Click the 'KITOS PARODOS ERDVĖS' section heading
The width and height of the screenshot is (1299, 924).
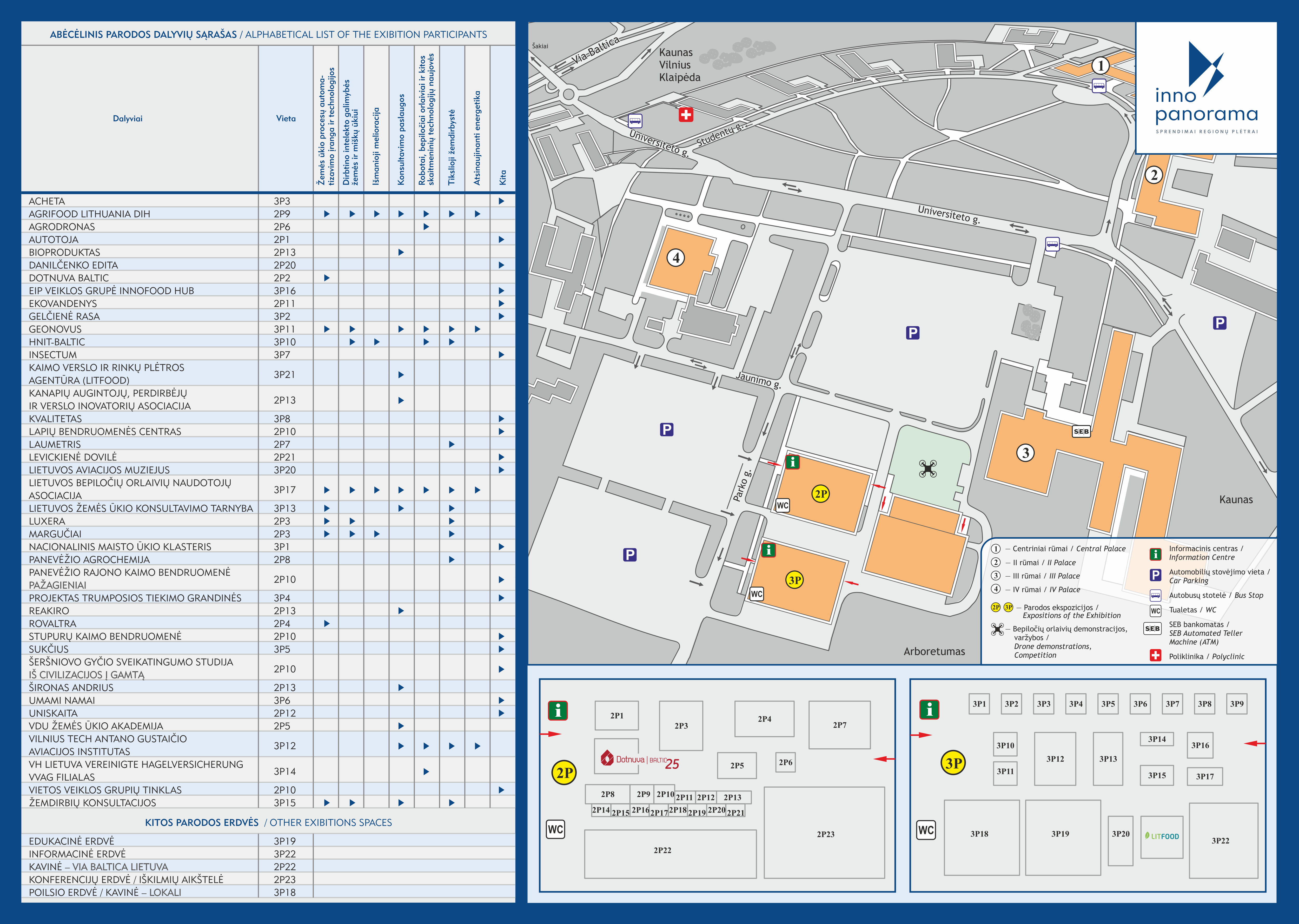(201, 822)
